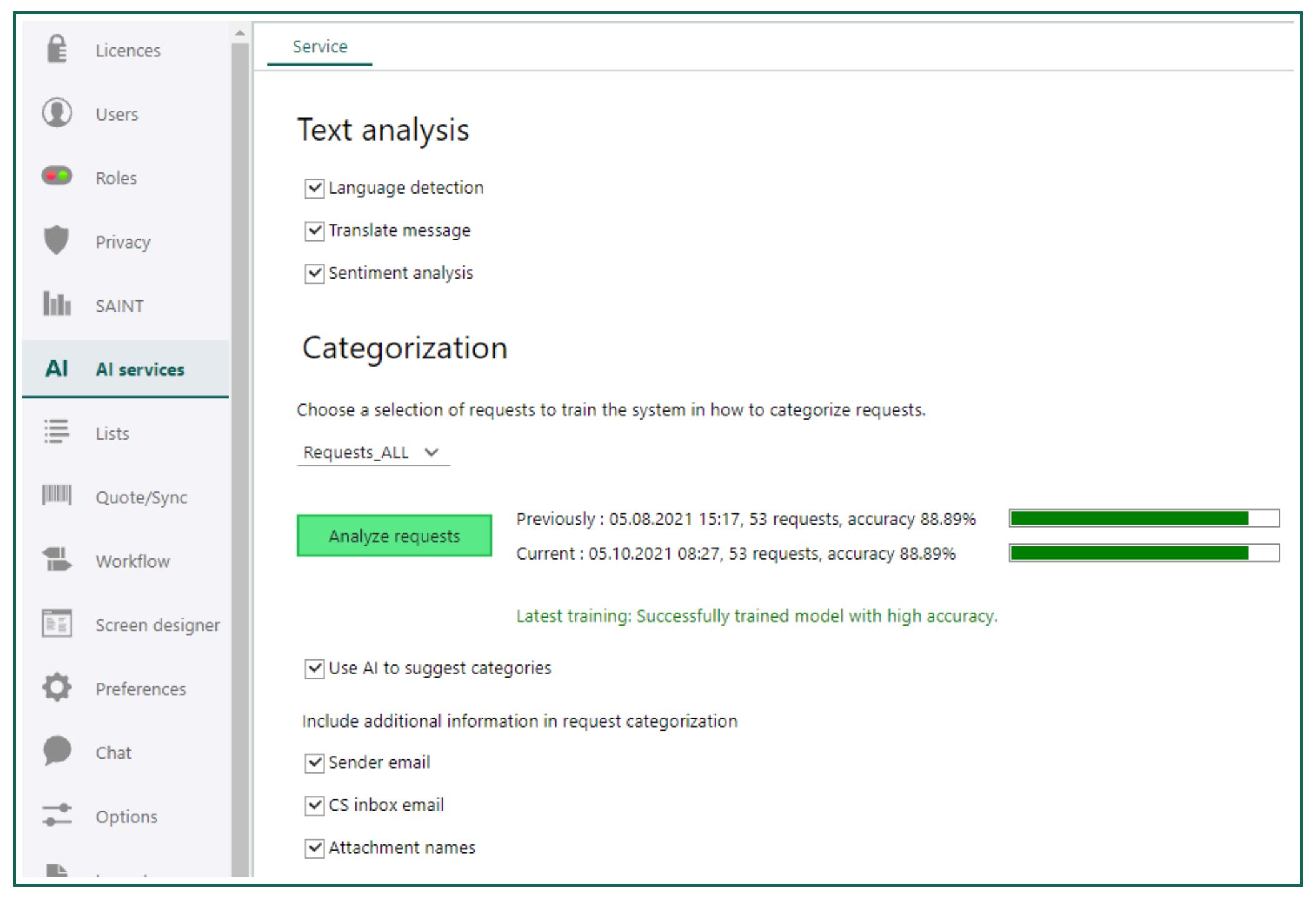Click the 'Current : 05.10.2021 08:27' result line
The image size is (1316, 898).
click(x=736, y=553)
